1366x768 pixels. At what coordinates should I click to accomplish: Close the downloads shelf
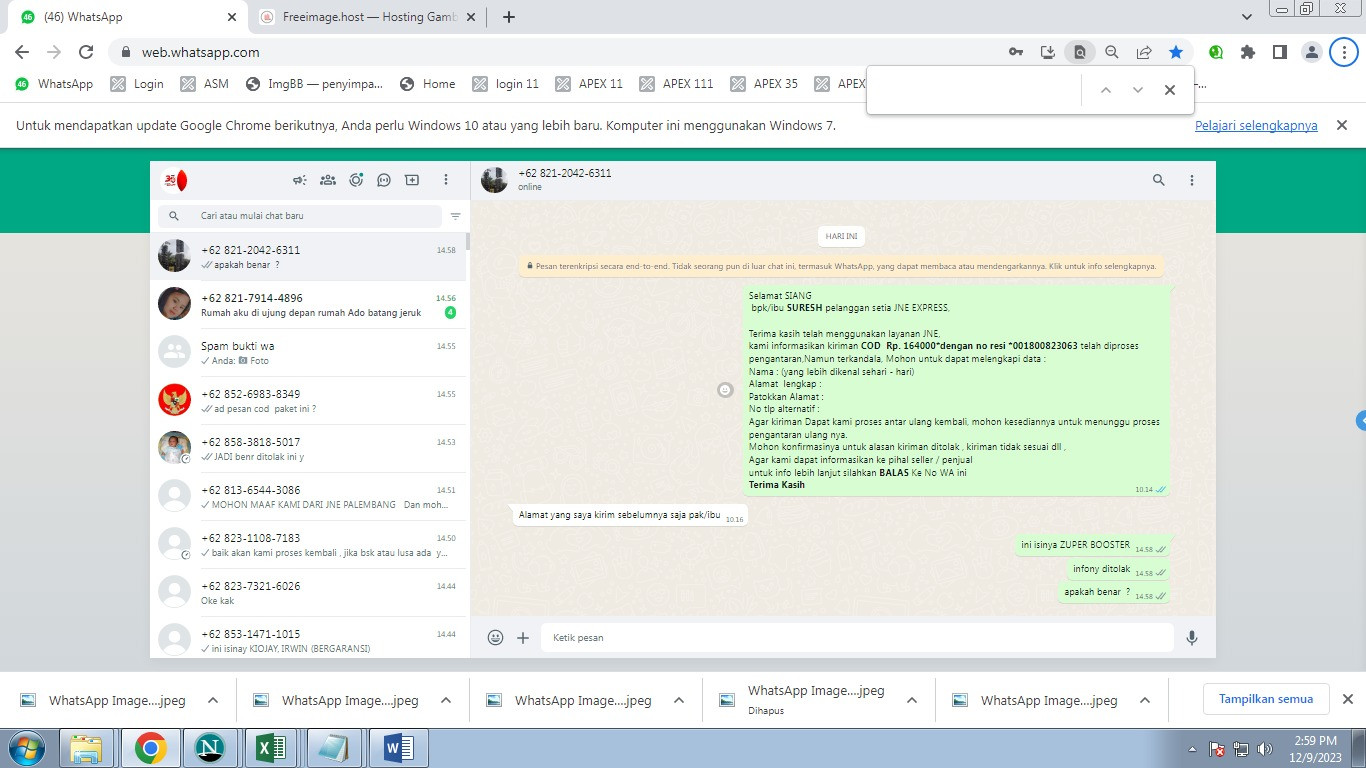click(x=1347, y=699)
